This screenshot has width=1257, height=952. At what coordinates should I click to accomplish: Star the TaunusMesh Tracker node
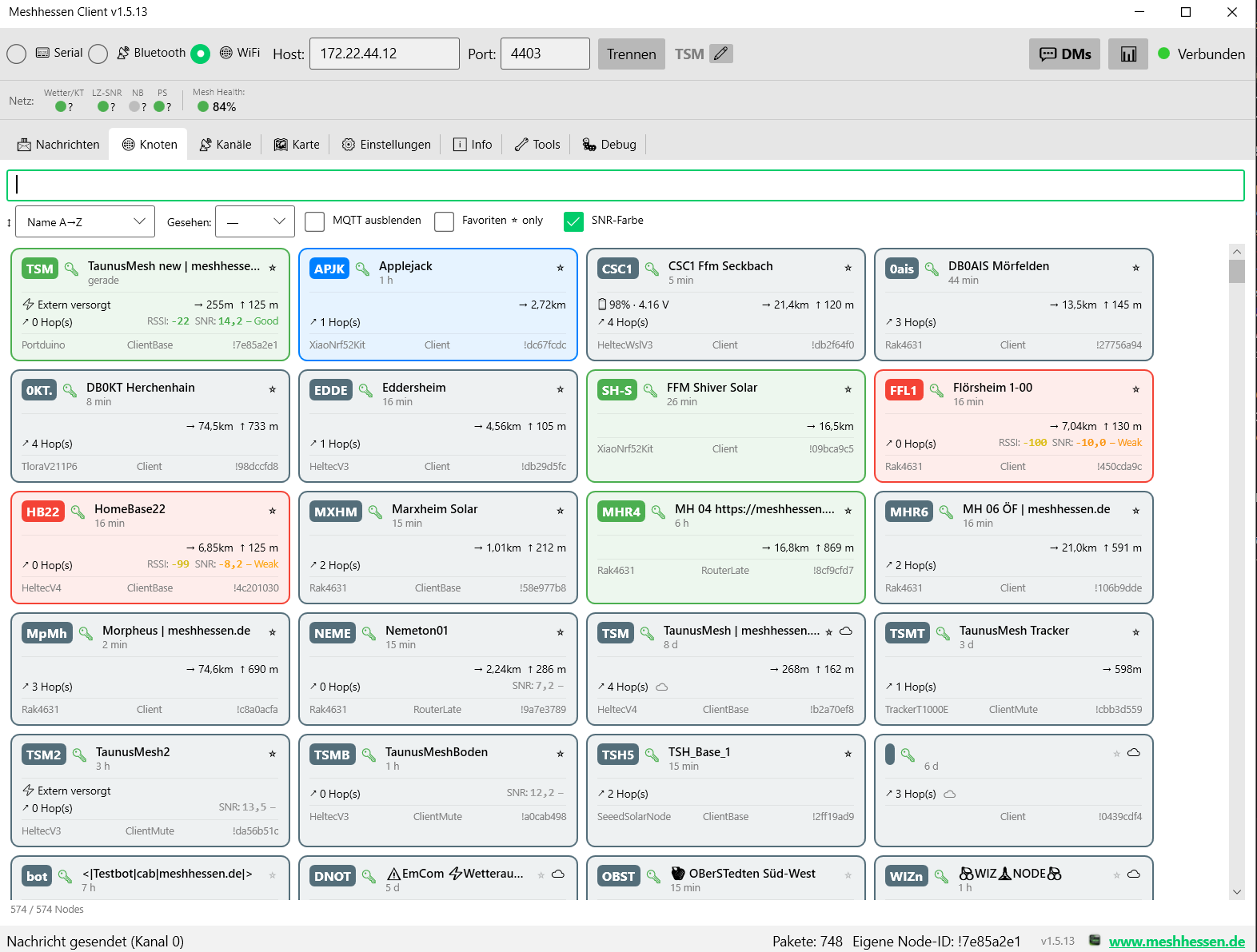click(x=1136, y=632)
